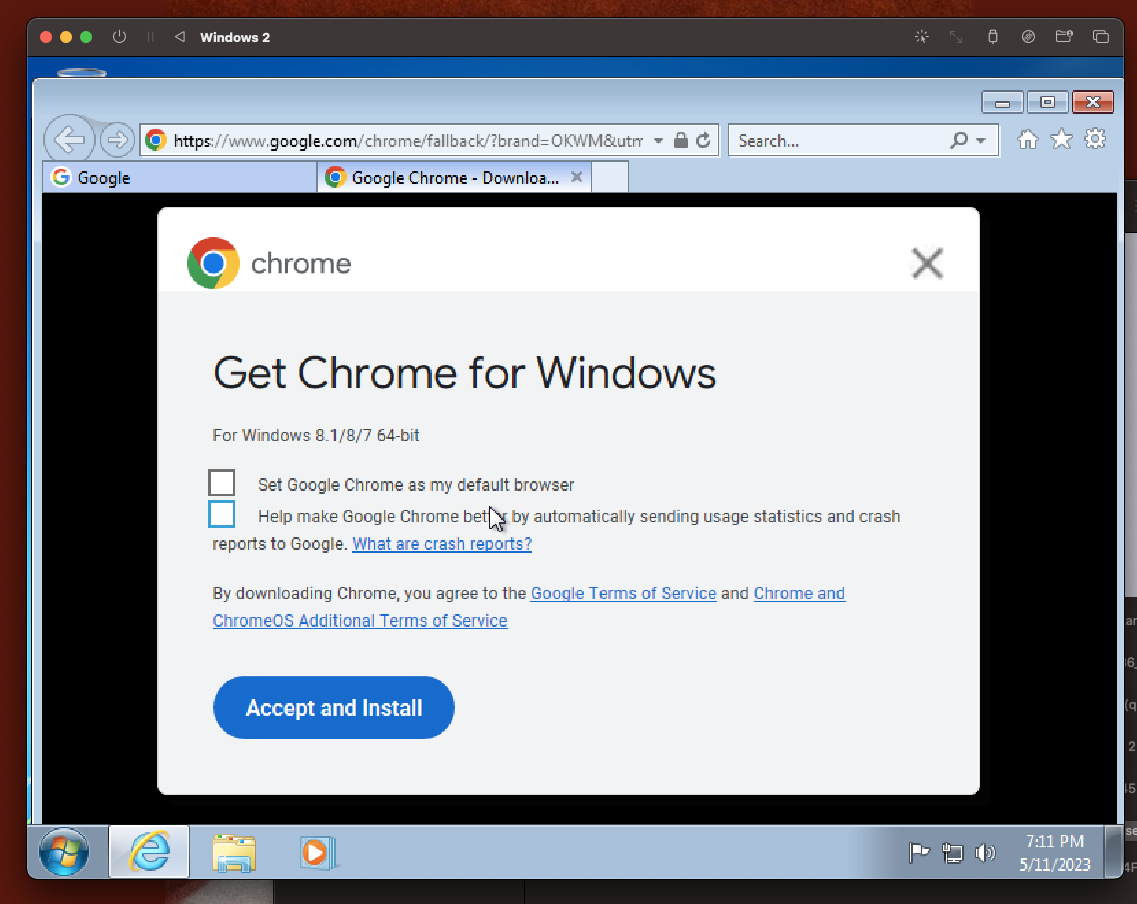Toggle VM full-screen arrows icon
The height and width of the screenshot is (904, 1137).
pyautogui.click(x=956, y=37)
